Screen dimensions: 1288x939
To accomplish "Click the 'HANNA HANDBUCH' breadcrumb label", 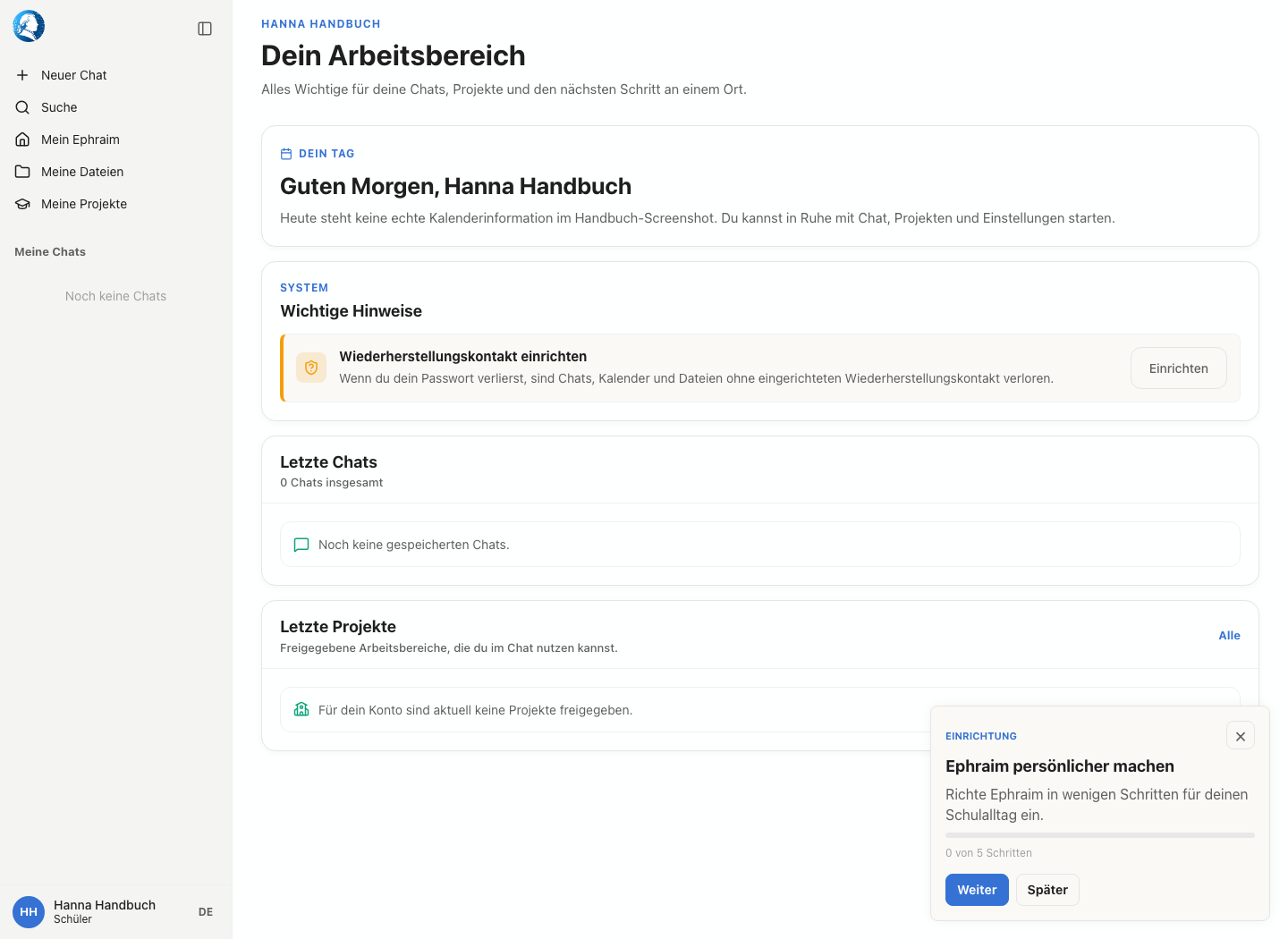I will 321,24.
